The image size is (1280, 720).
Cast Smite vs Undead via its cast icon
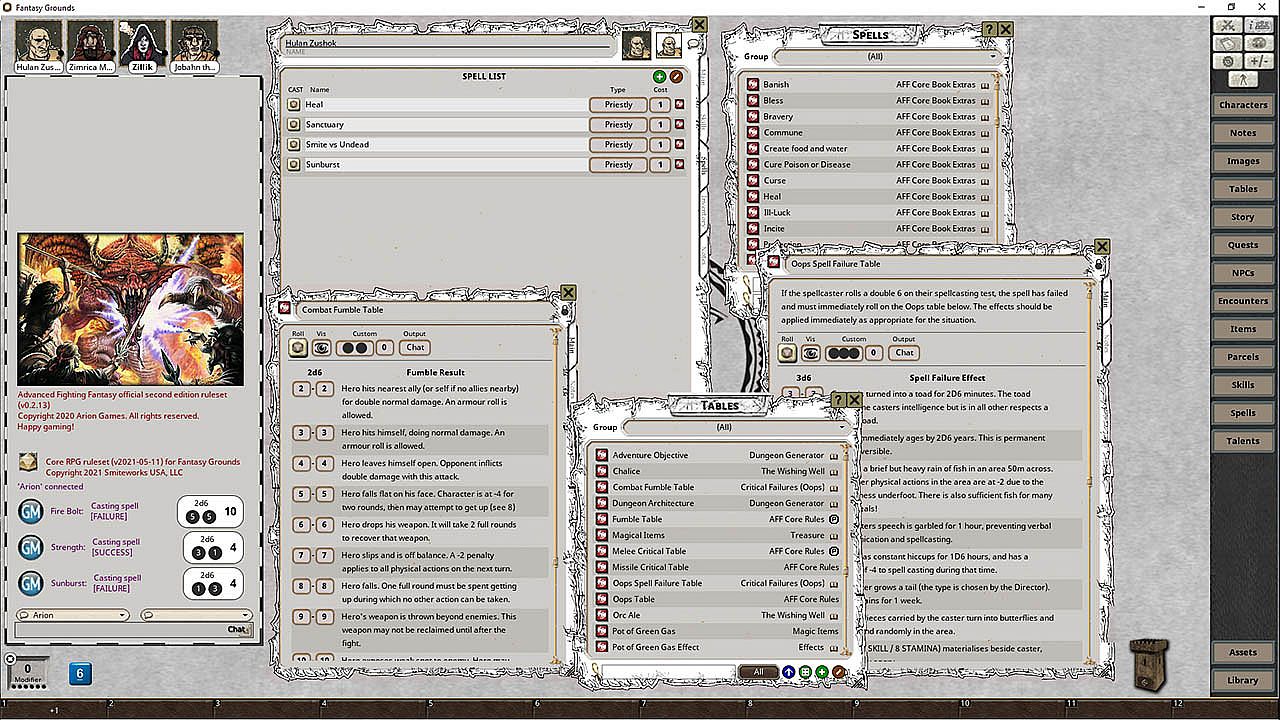coord(294,145)
